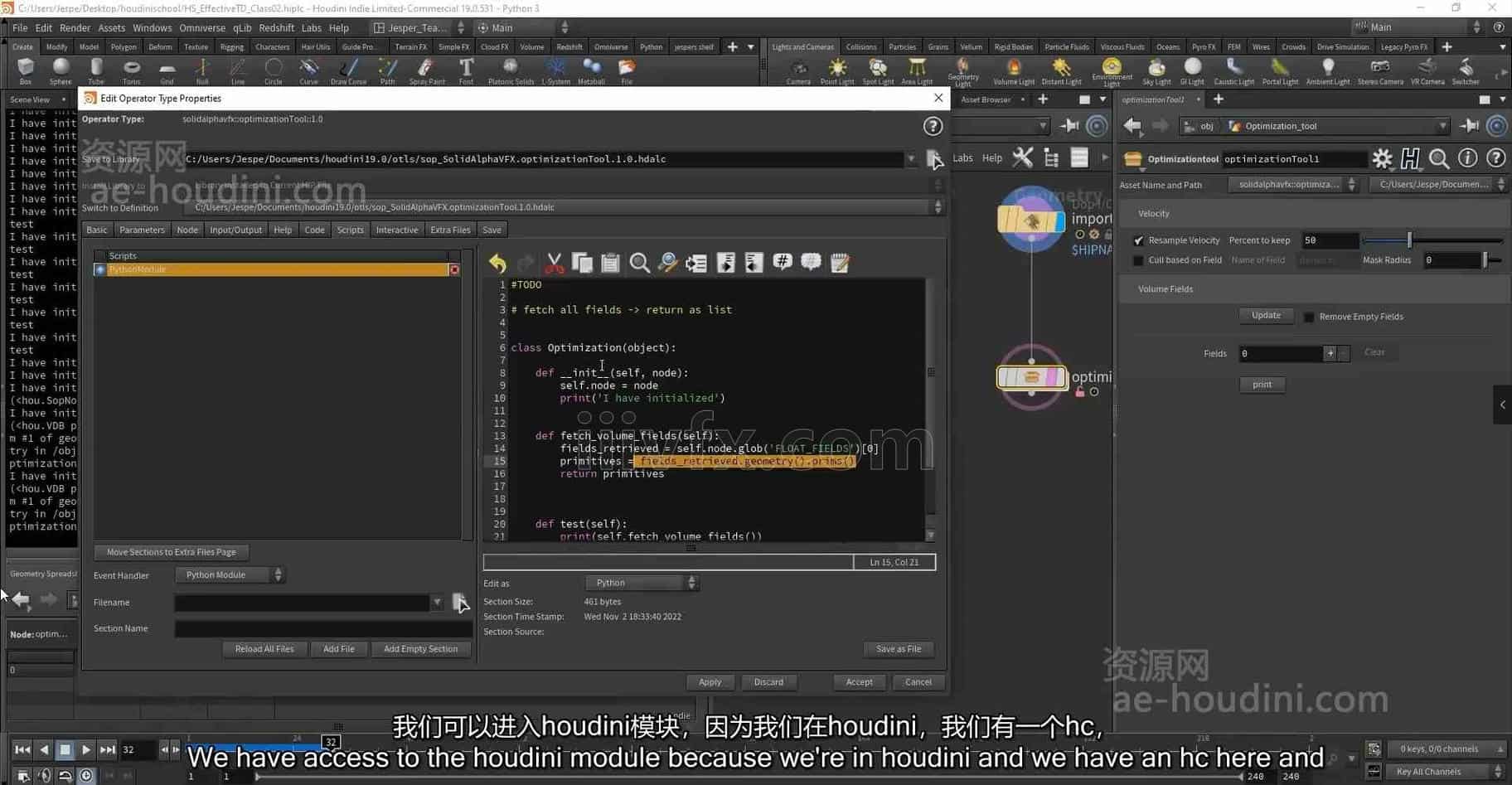
Task: Select the Spray Paint shelf tool
Action: (426, 70)
